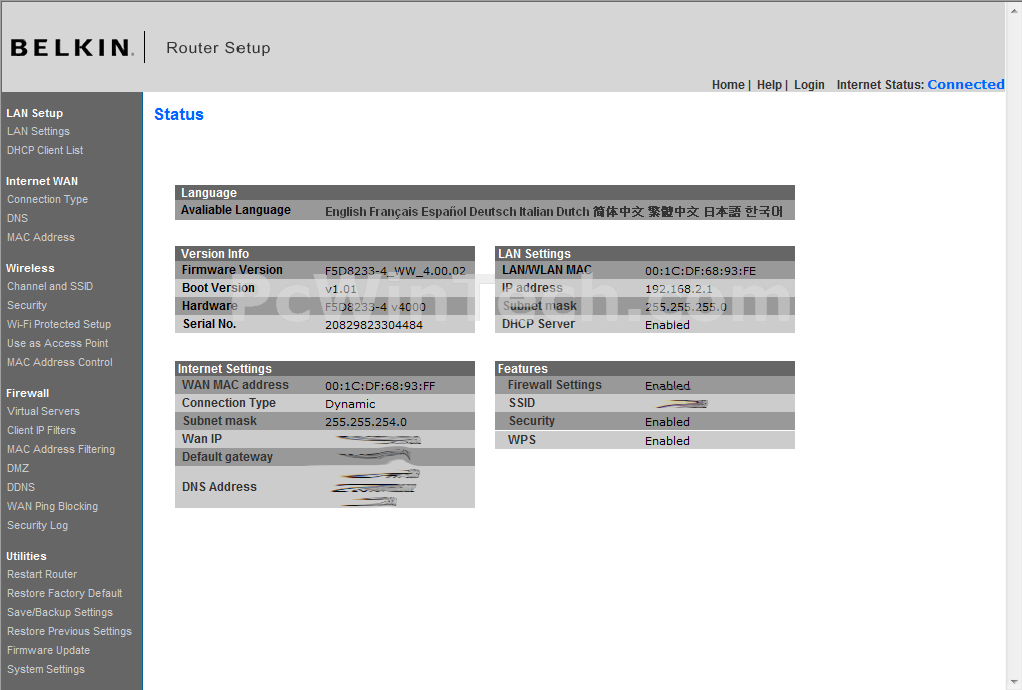Open Restore Previous Settings

pyautogui.click(x=70, y=631)
